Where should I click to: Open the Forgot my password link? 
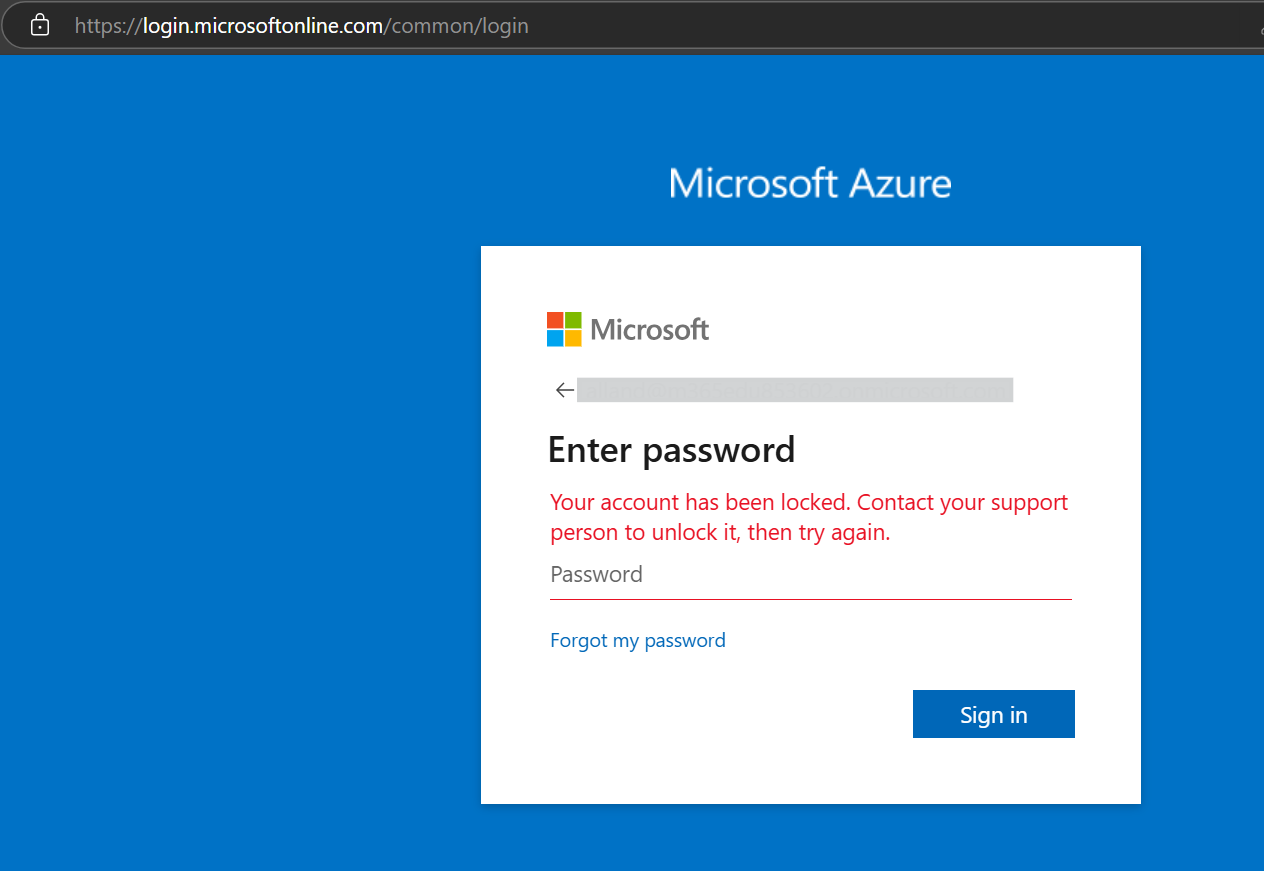pos(637,640)
